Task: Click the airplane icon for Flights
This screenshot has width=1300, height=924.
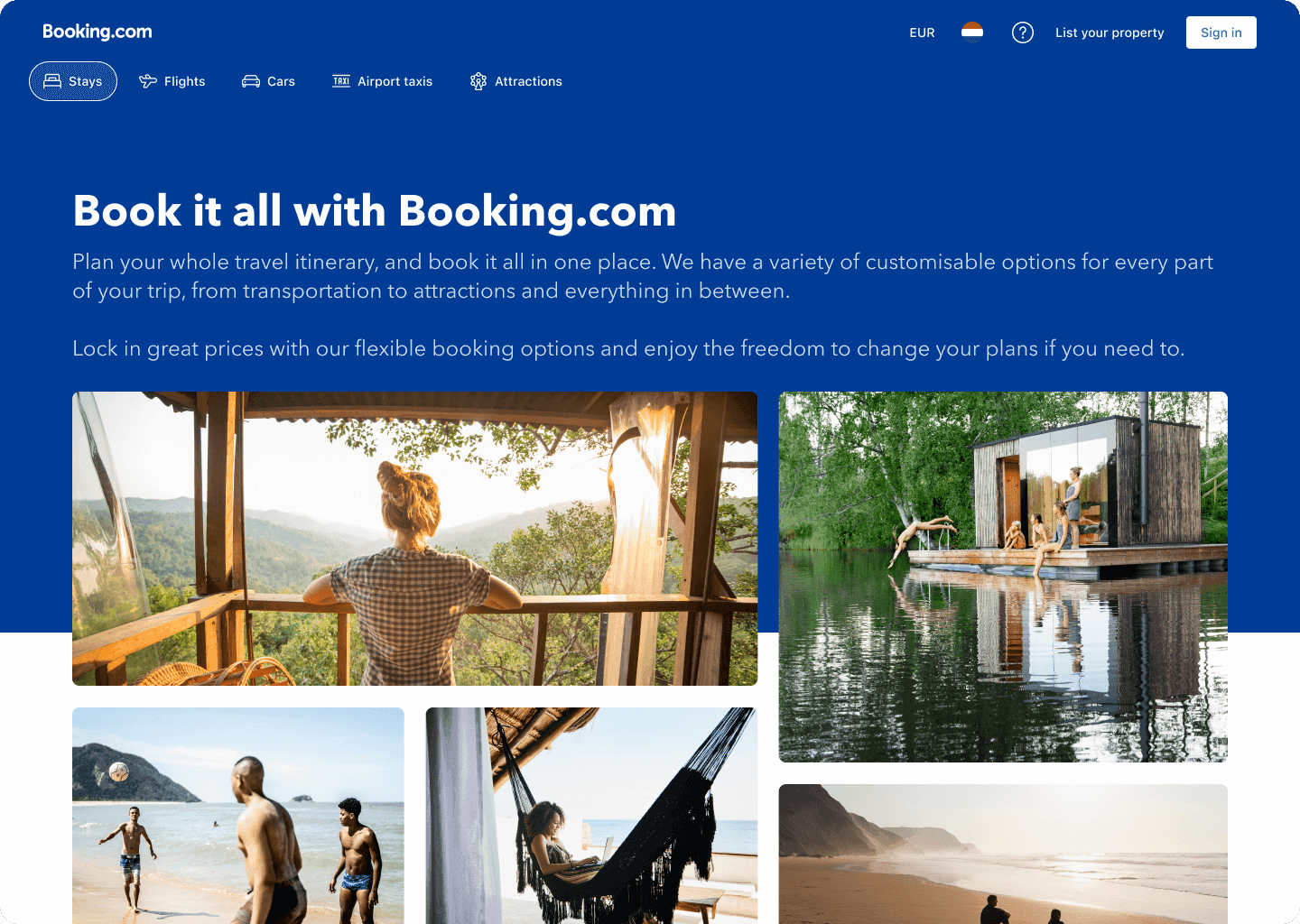Action: click(148, 81)
